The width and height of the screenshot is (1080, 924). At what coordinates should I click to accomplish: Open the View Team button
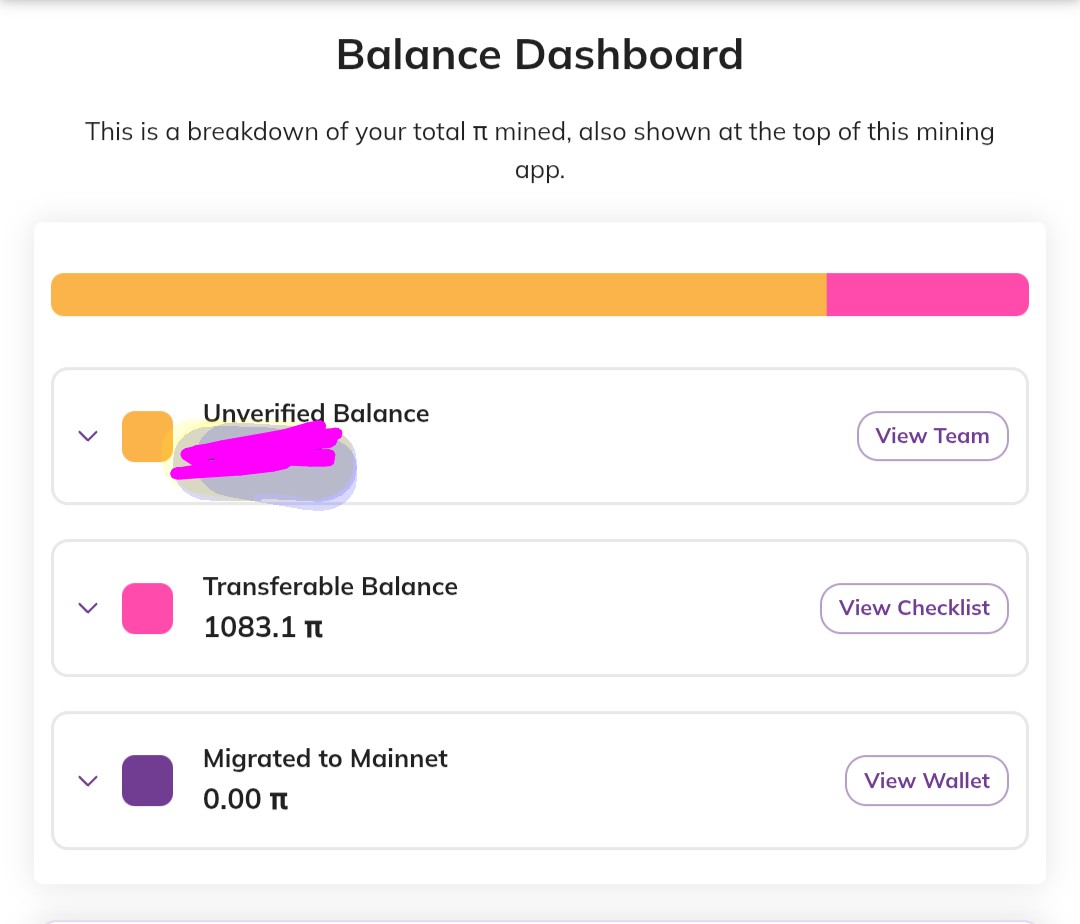pyautogui.click(x=933, y=436)
